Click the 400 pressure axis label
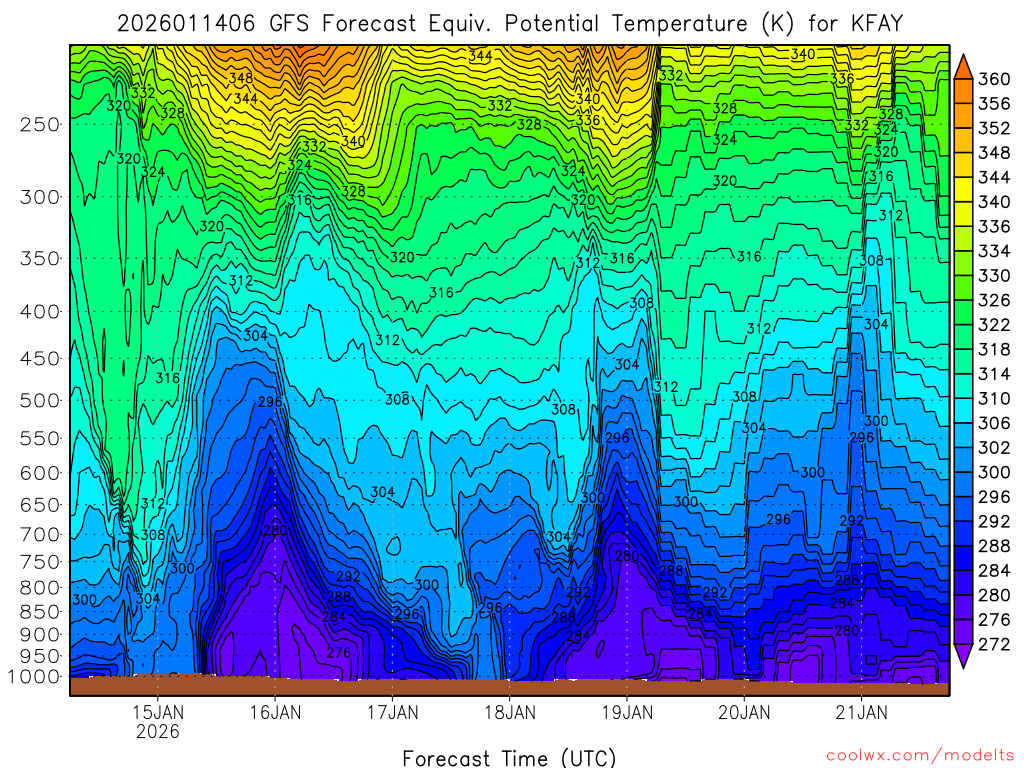Viewport: 1024px width, 768px height. click(x=40, y=312)
